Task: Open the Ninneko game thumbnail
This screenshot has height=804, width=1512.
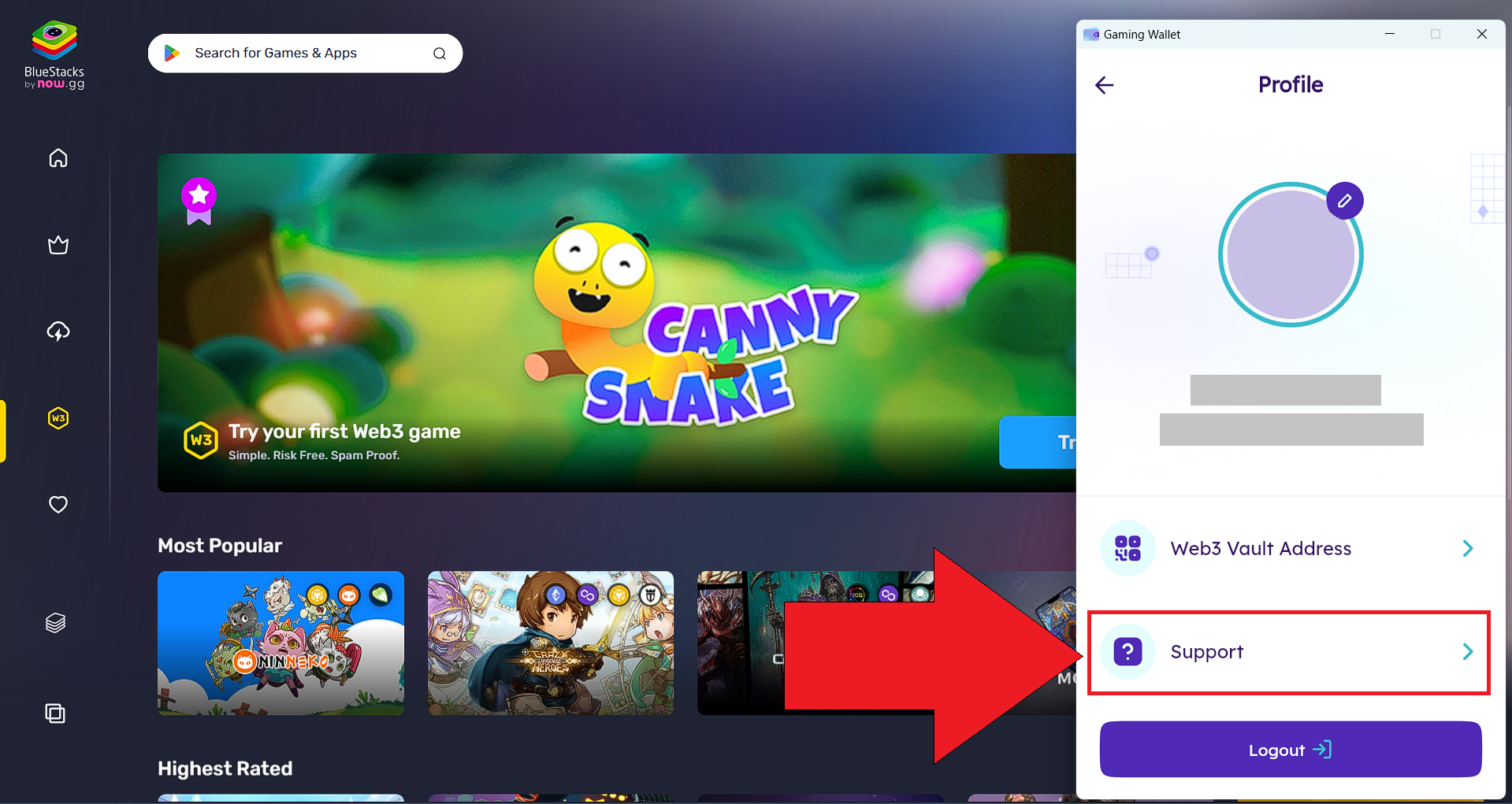Action: (x=280, y=643)
